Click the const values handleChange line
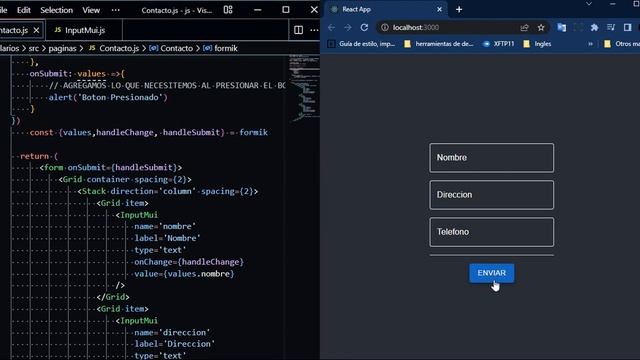Image resolution: width=640 pixels, height=360 pixels. pyautogui.click(x=149, y=132)
